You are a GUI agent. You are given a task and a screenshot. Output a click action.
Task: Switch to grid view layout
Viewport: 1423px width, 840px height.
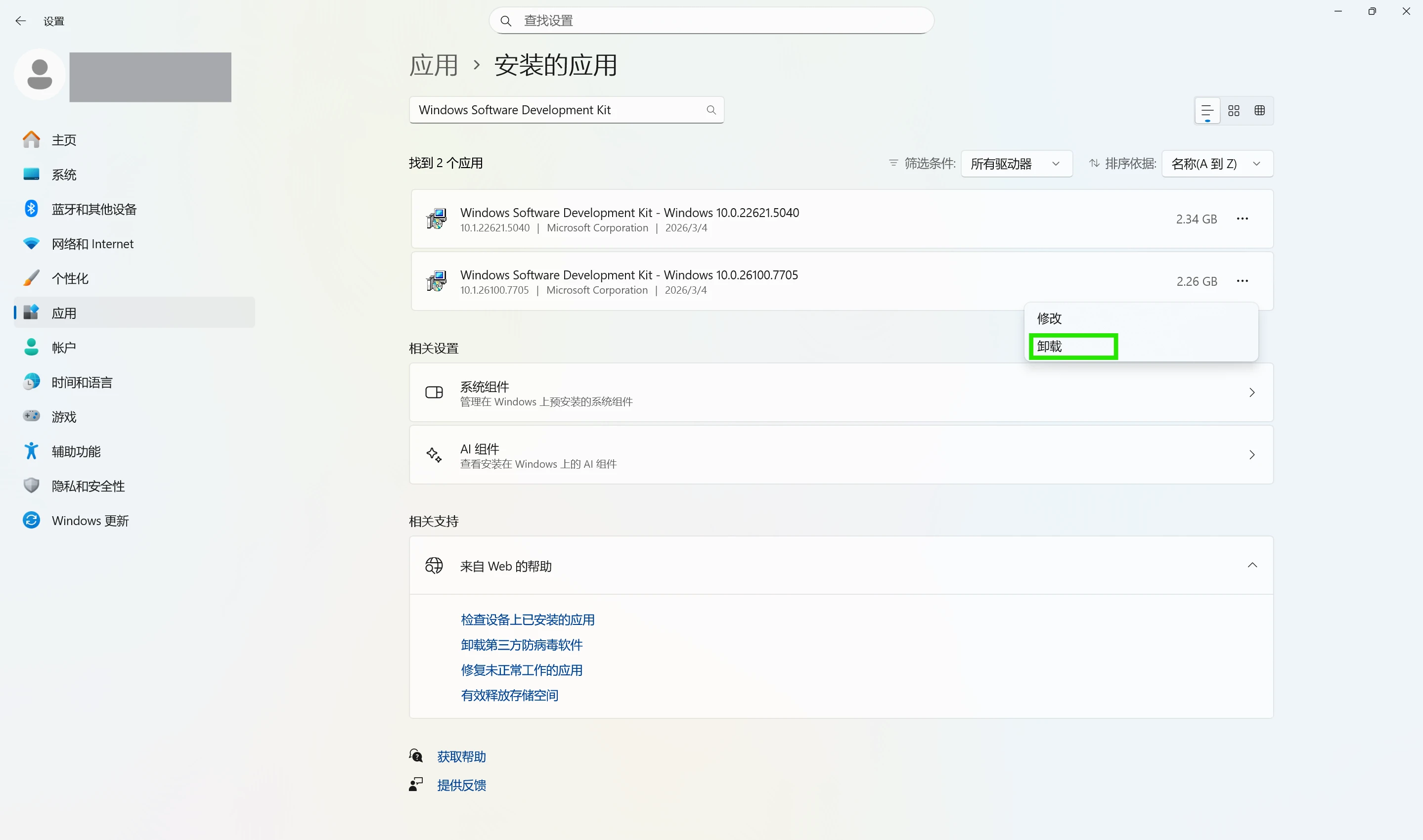pyautogui.click(x=1233, y=110)
